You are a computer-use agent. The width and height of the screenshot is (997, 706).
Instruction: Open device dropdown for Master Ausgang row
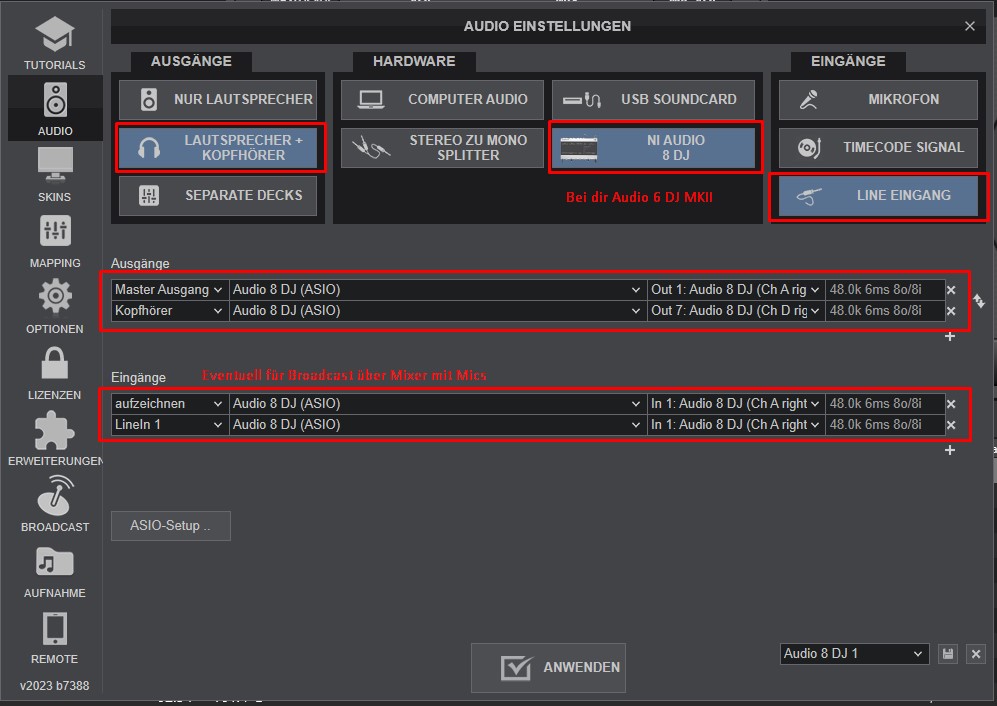(x=437, y=289)
